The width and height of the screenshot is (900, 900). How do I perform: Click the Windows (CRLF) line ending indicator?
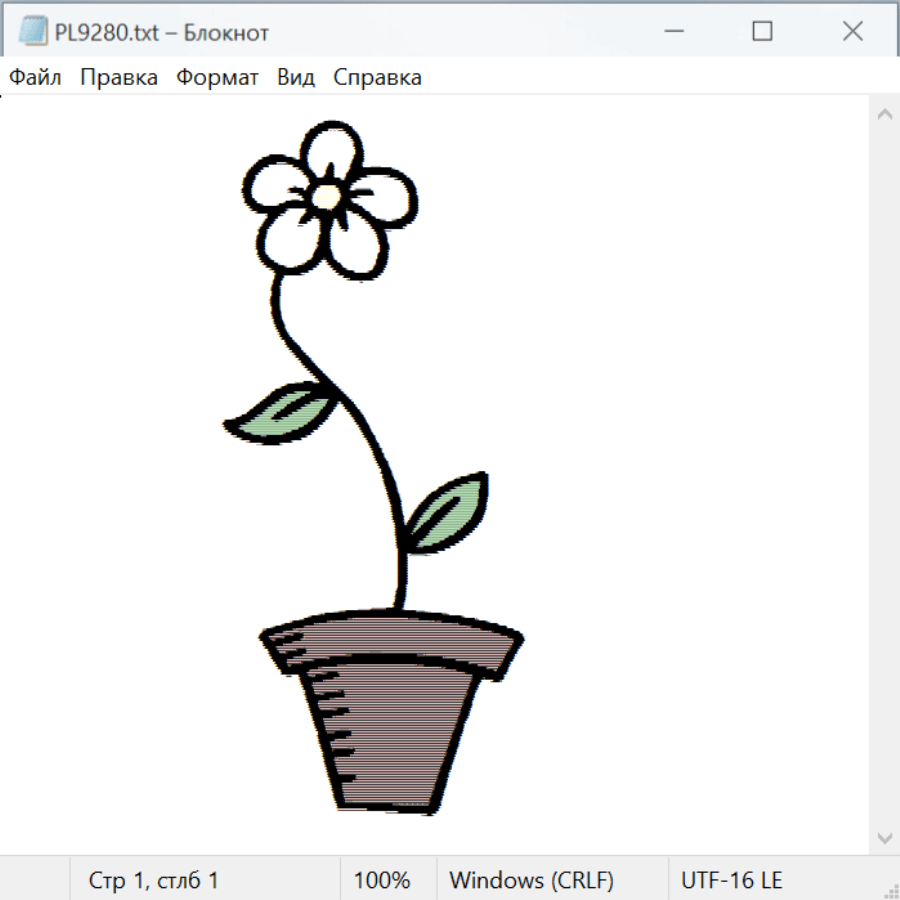pyautogui.click(x=531, y=880)
